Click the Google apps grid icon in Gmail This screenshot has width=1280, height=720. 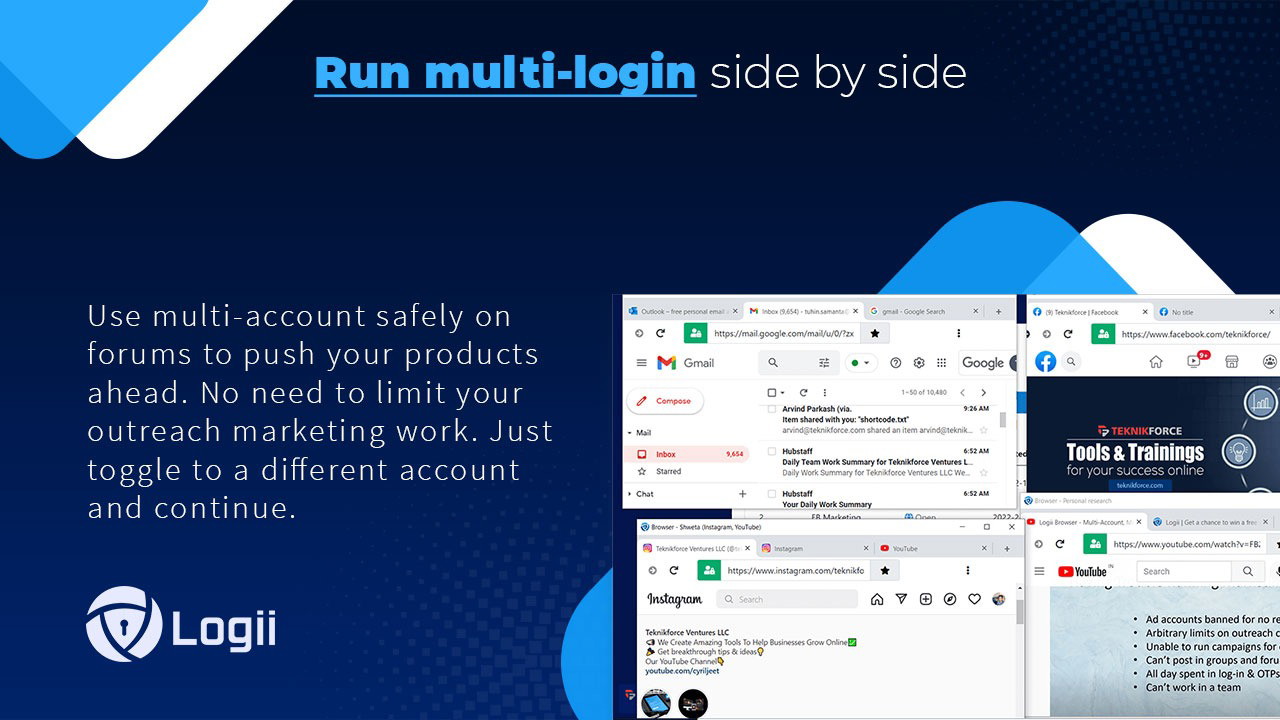[941, 363]
